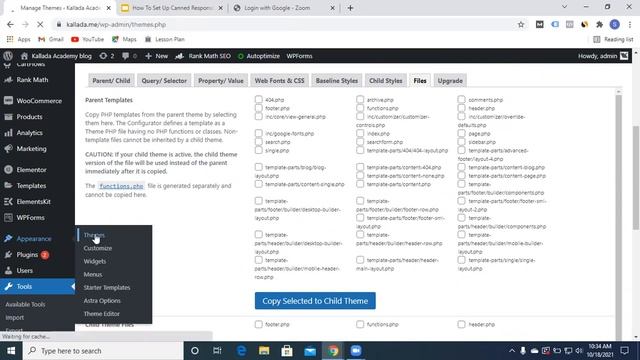
Task: Select Starter Templates in Appearance submenu
Action: [107, 287]
